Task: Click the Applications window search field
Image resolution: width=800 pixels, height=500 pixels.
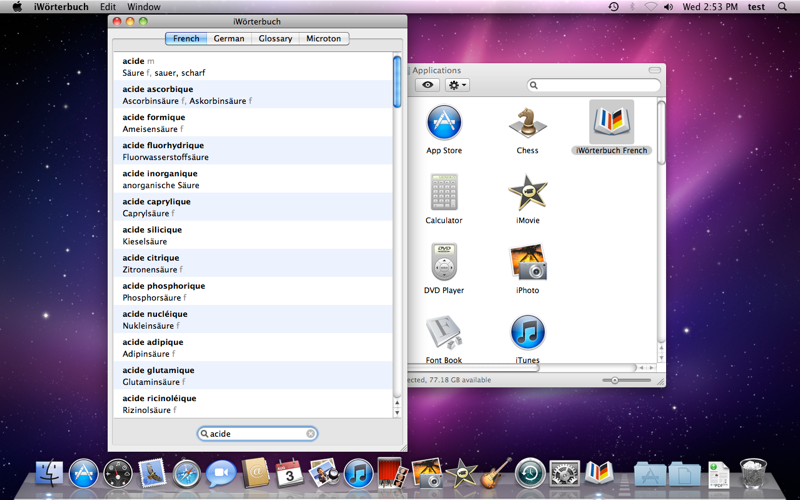Action: [x=594, y=85]
